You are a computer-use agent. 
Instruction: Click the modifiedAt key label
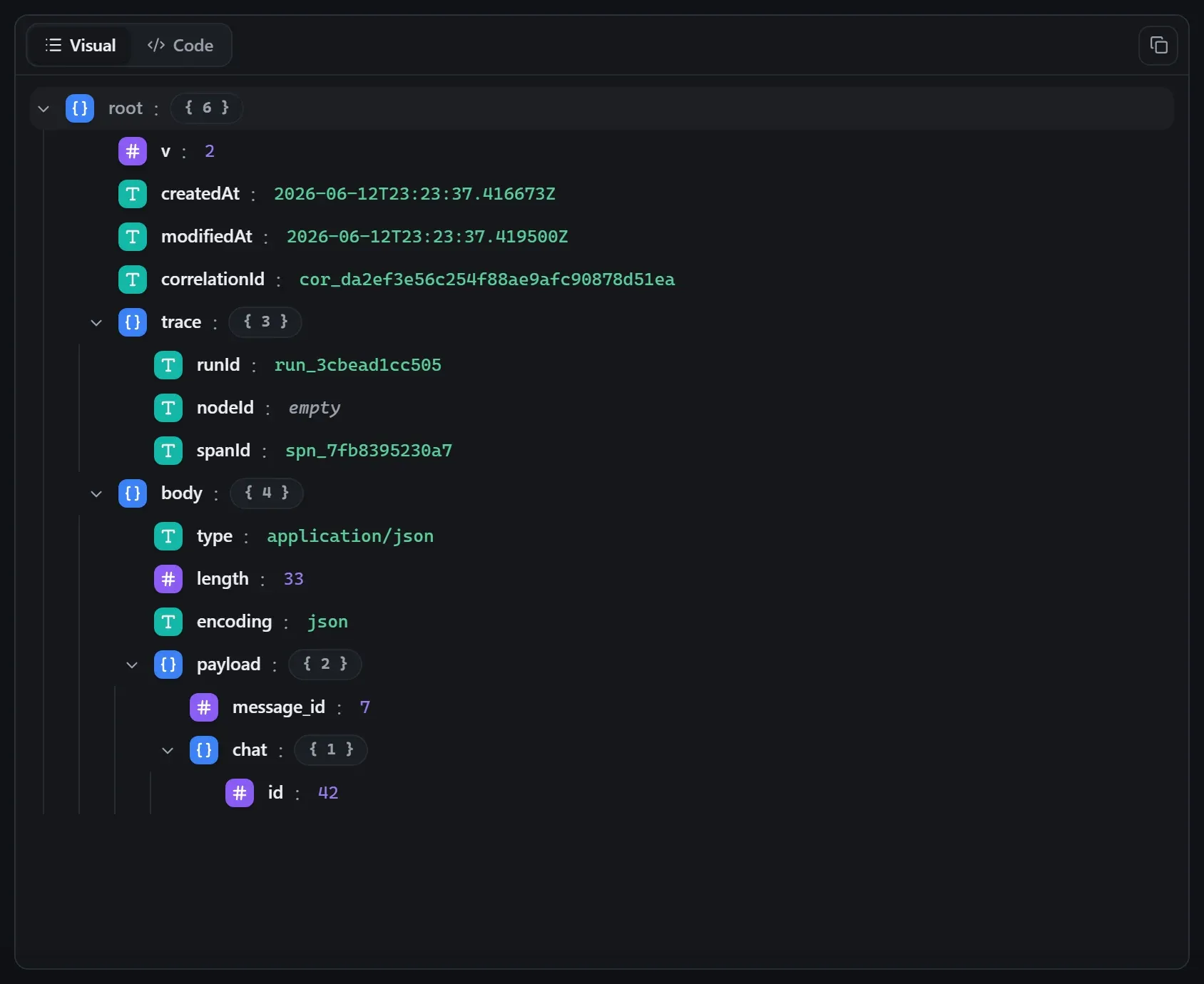[207, 237]
